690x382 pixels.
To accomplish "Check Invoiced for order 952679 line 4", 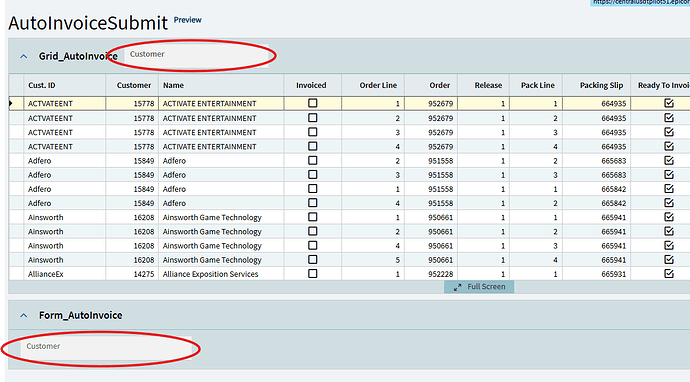I will [x=312, y=146].
